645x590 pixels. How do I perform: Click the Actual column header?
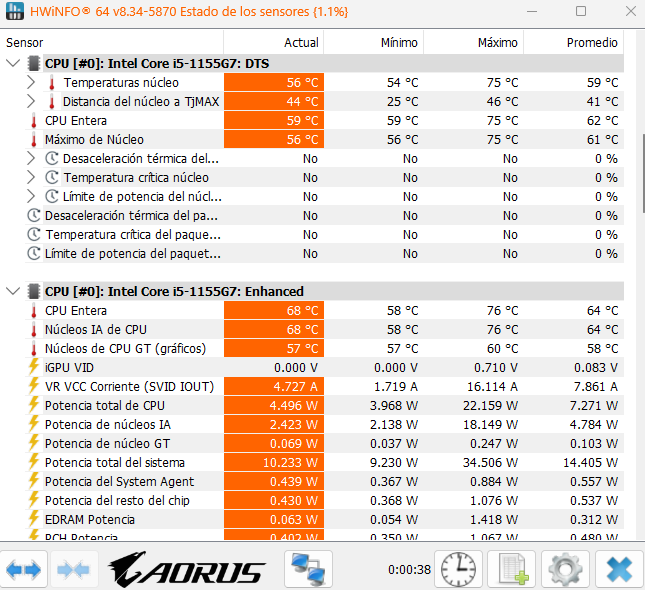tap(274, 42)
